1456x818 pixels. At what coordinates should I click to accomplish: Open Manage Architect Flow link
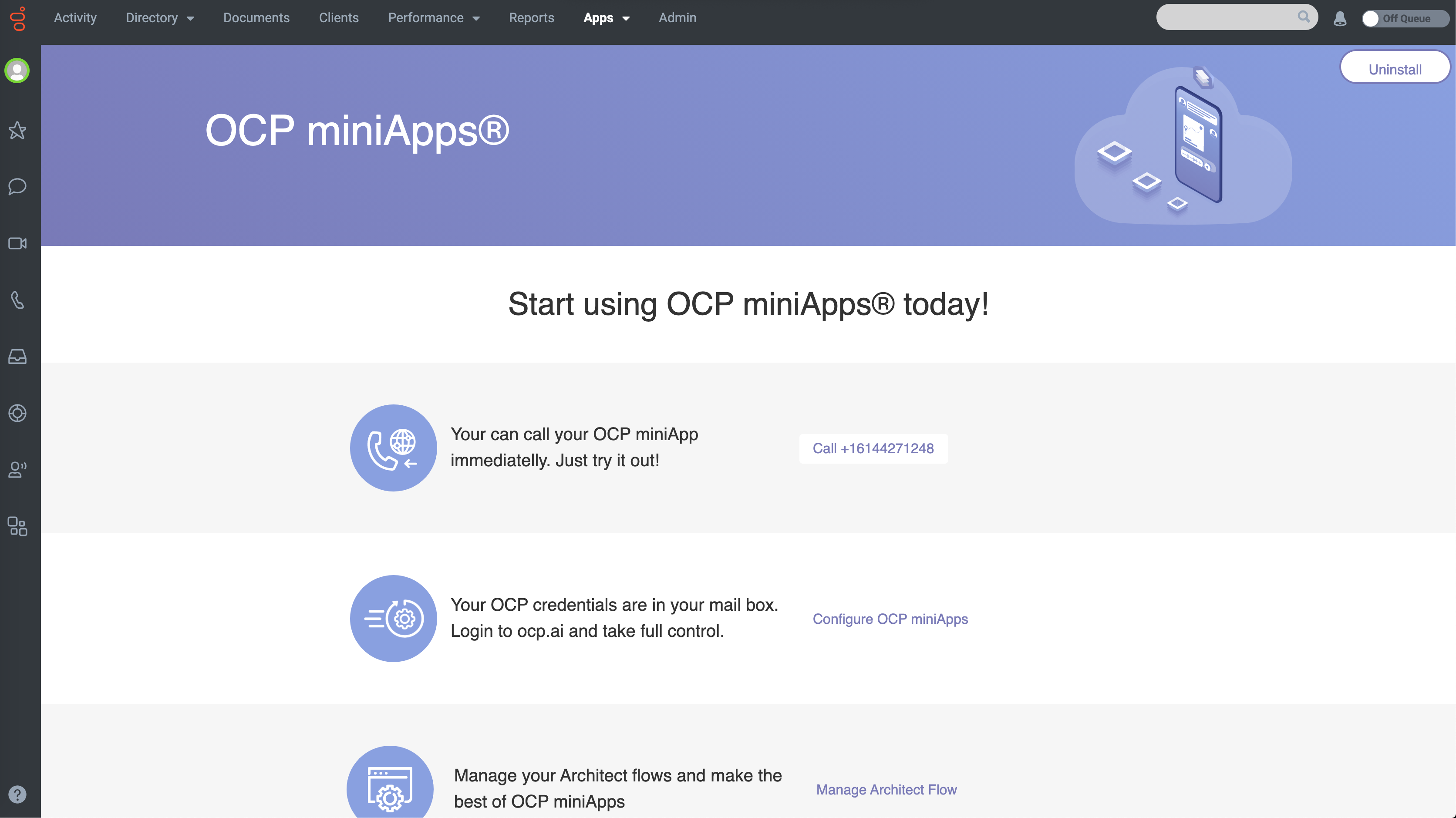(886, 790)
